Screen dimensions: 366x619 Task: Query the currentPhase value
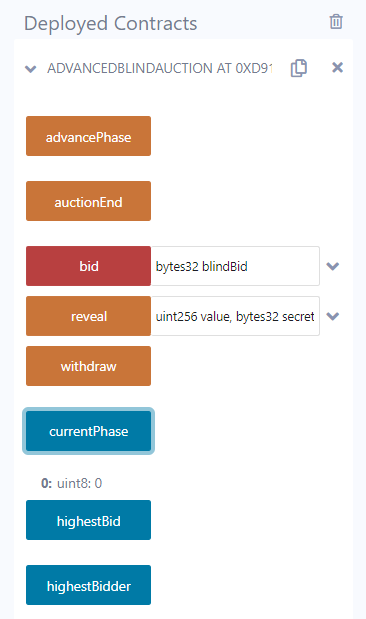[x=88, y=431]
